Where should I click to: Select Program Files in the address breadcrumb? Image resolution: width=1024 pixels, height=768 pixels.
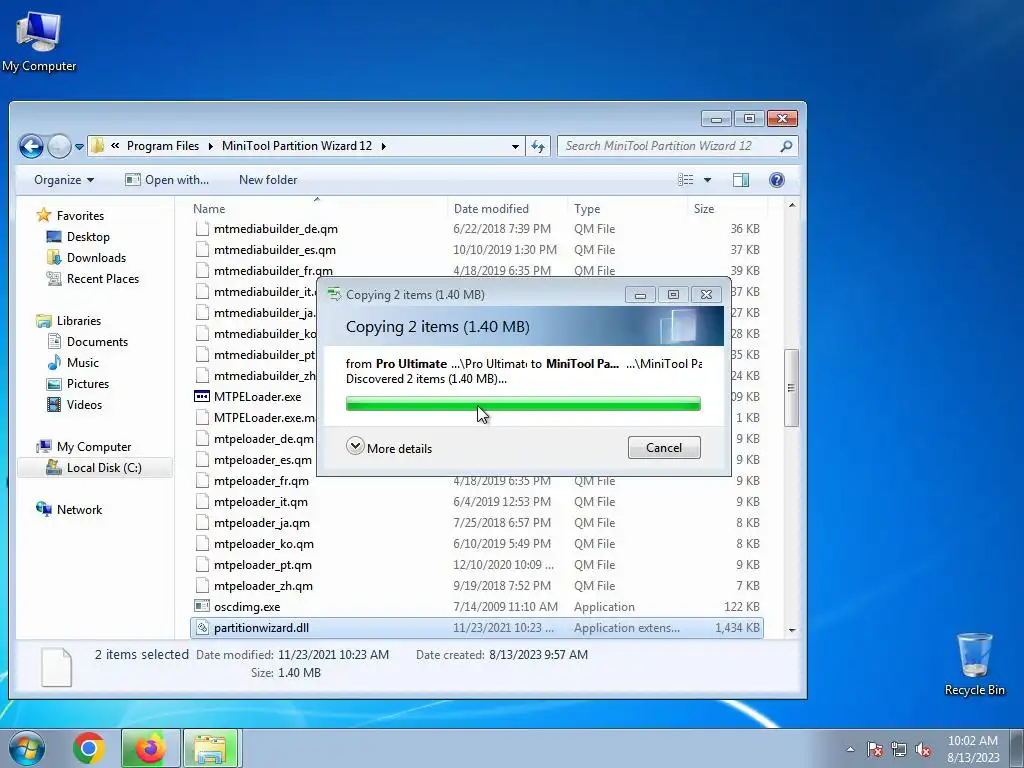163,146
